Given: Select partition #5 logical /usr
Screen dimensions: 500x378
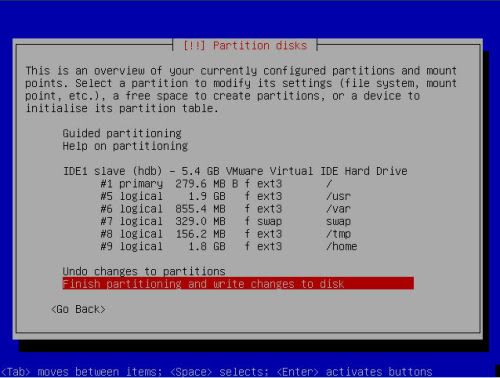Looking at the screenshot, I should point(226,196).
